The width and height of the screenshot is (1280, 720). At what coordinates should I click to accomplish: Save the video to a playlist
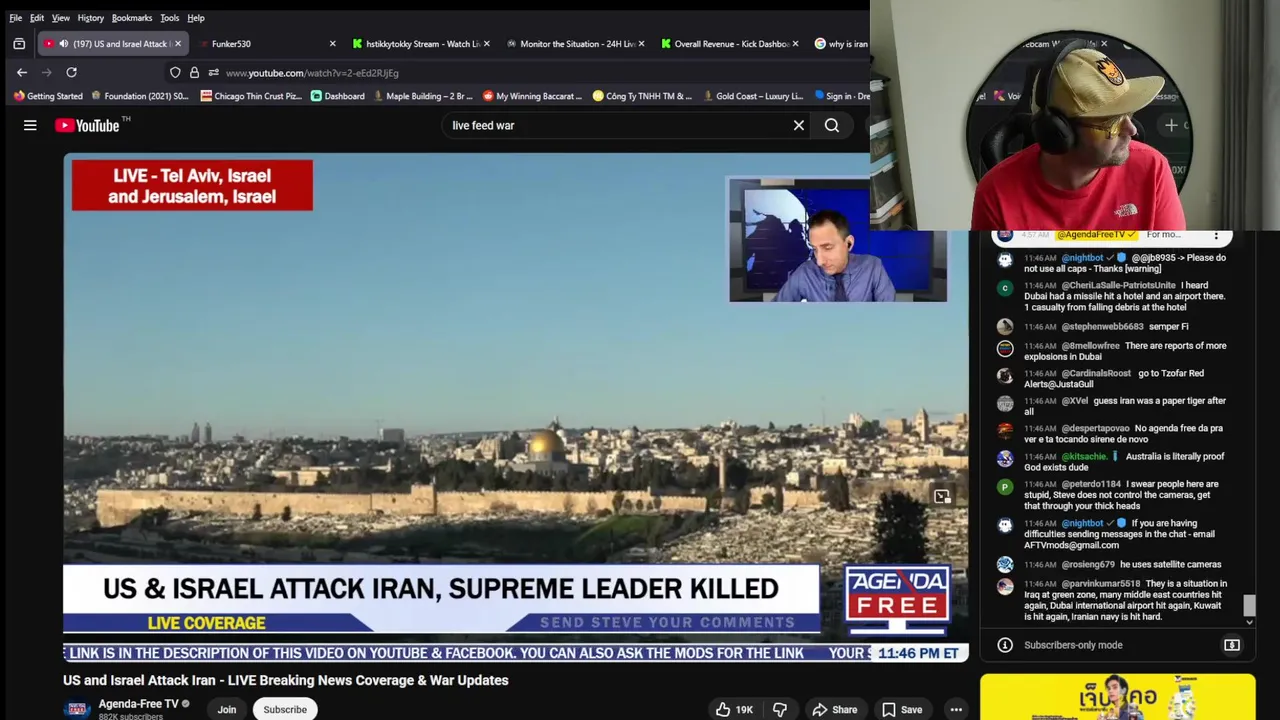click(901, 710)
